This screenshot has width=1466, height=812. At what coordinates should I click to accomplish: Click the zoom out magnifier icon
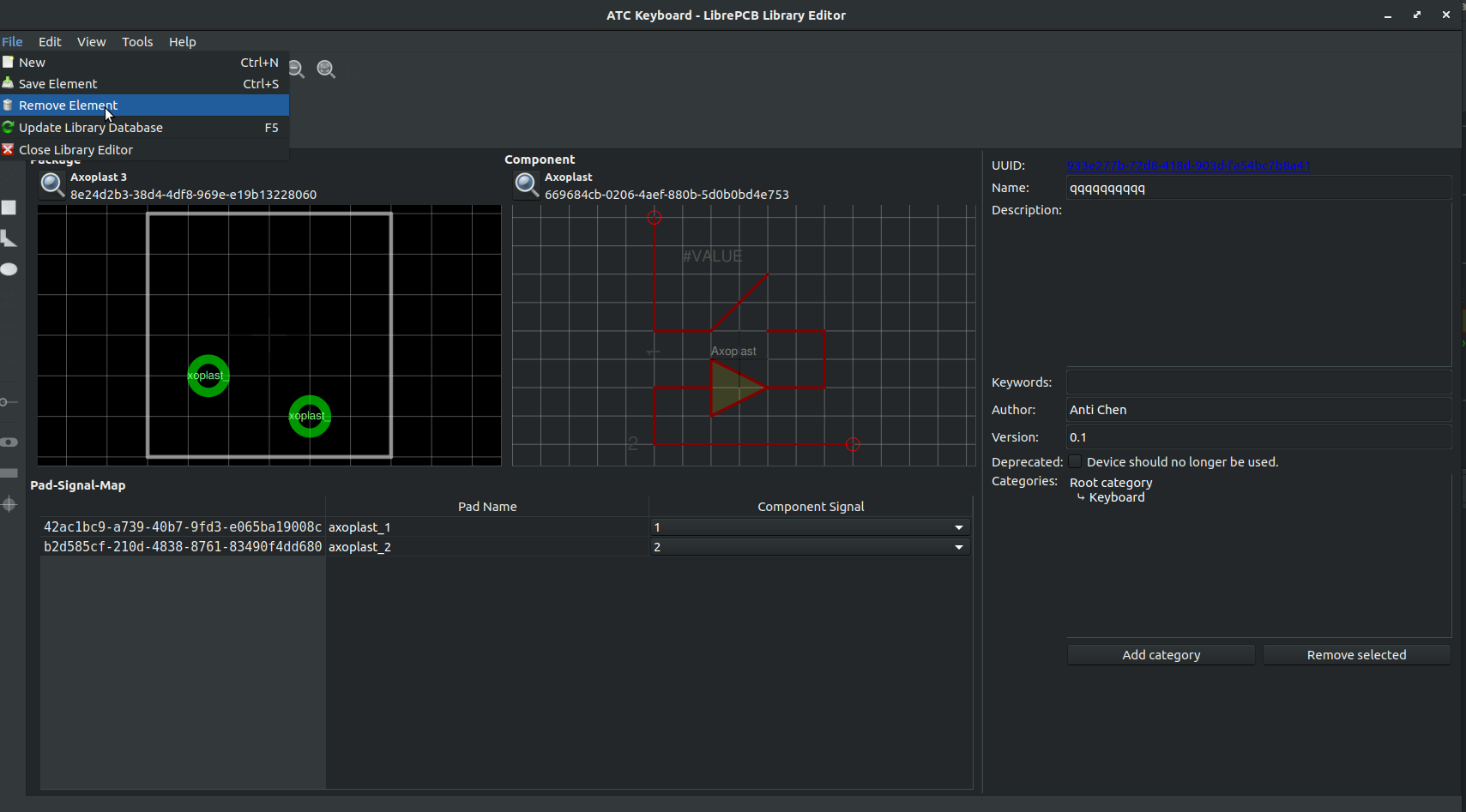coord(297,69)
